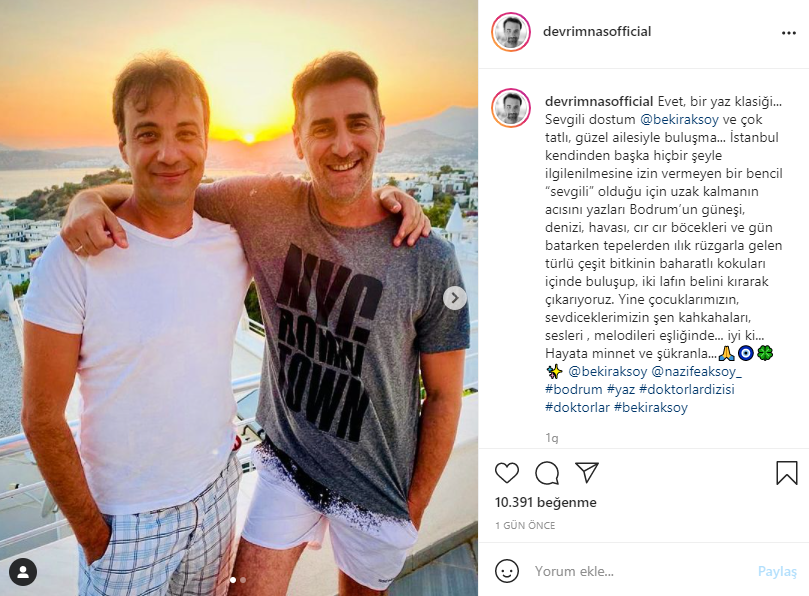Open devrimnasofficial profile from header username
Screen dimensions: 809x596
click(598, 32)
